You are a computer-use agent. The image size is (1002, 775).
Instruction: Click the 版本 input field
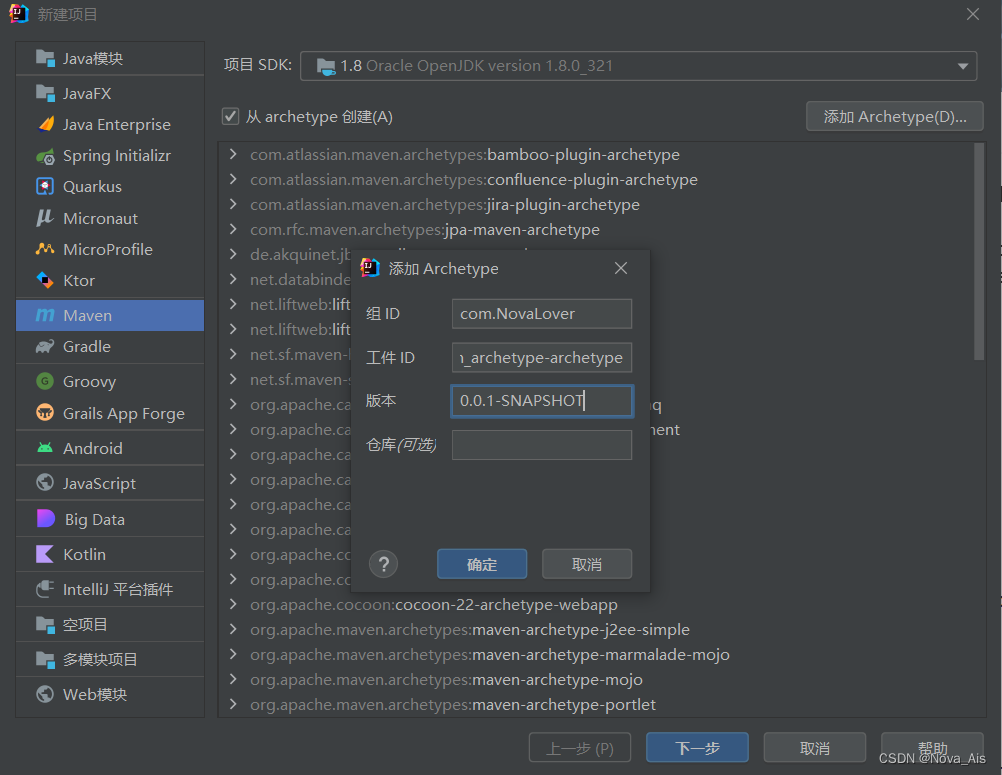click(x=542, y=401)
